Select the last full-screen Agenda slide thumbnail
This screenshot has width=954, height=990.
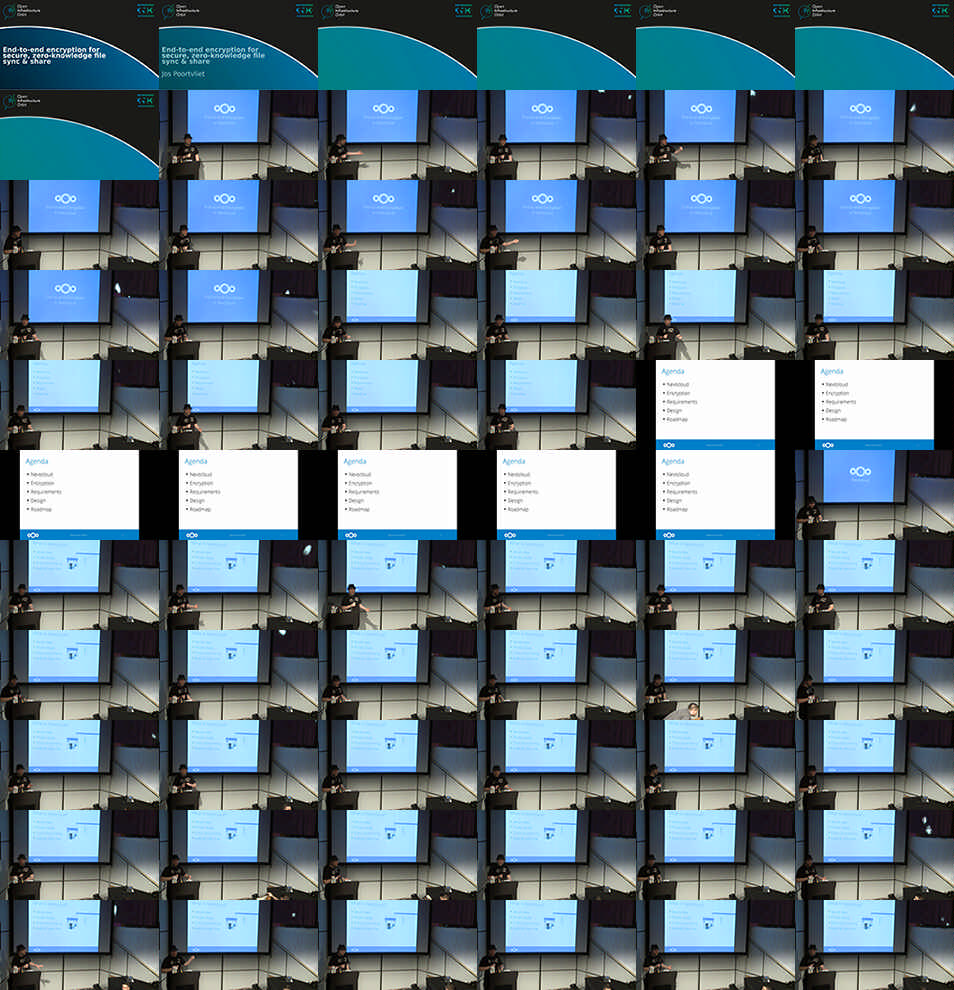point(715,495)
